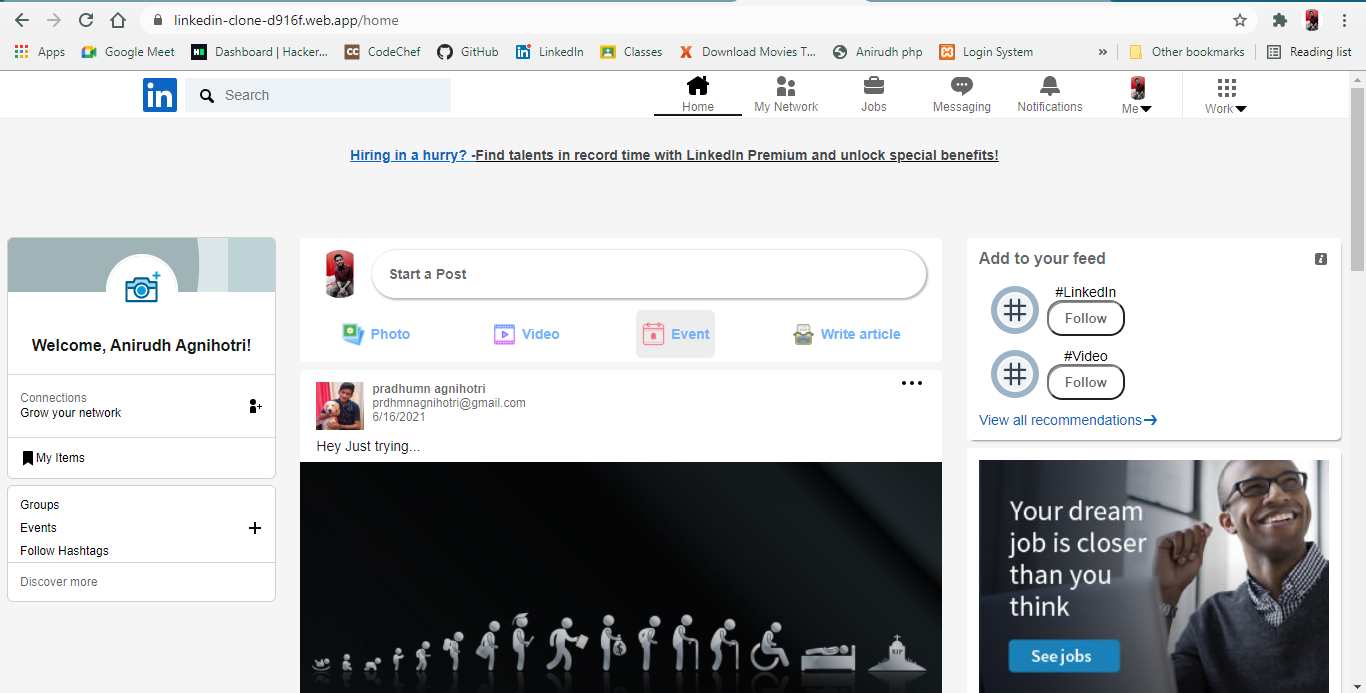Open the Other bookmarks menu
The width and height of the screenshot is (1366, 693).
pos(1187,51)
